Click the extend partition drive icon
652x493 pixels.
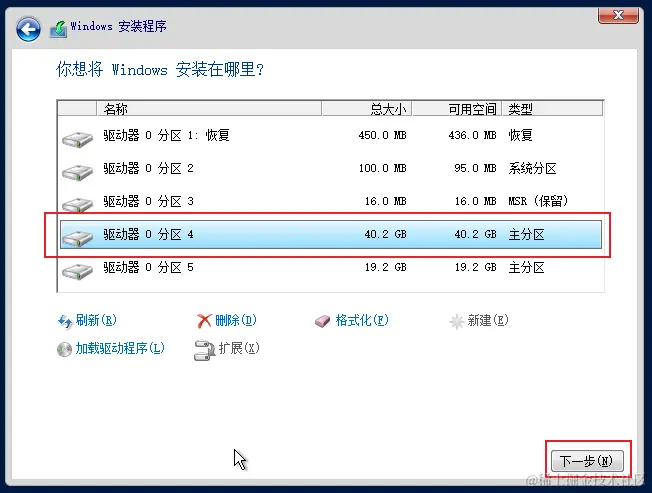click(204, 350)
